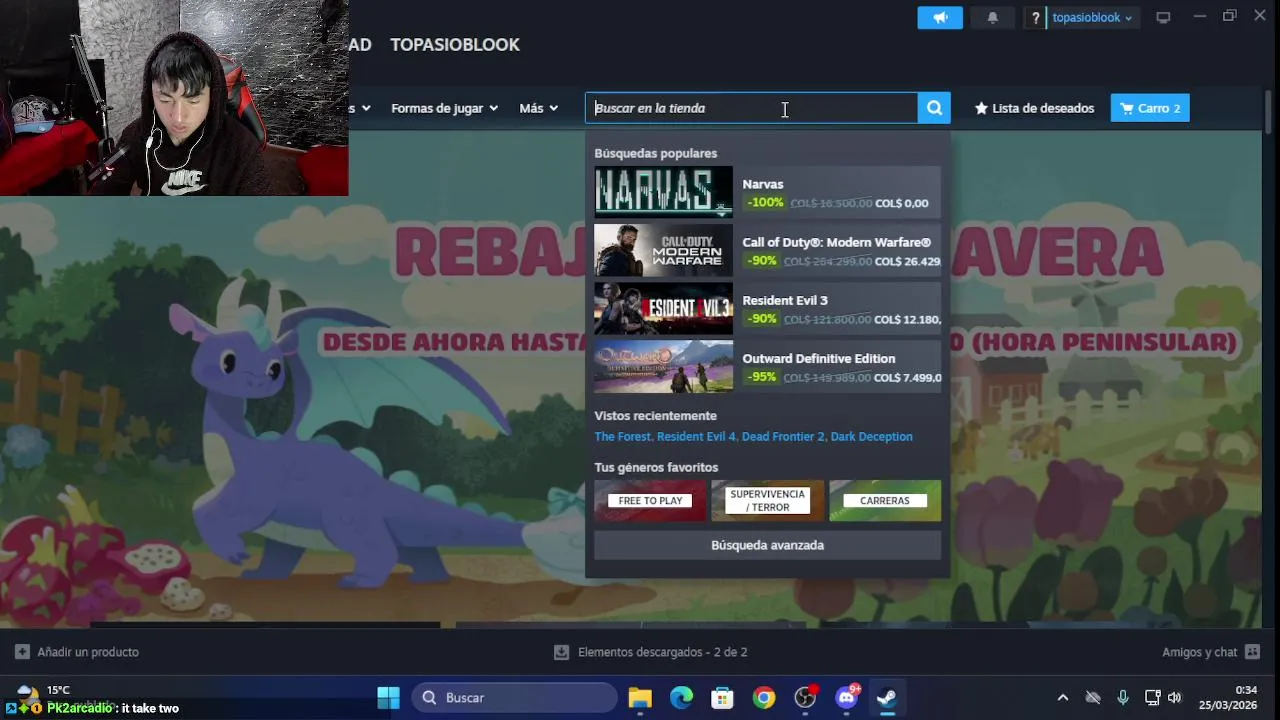Open Discord from taskbar
The width and height of the screenshot is (1280, 720).
tap(846, 698)
